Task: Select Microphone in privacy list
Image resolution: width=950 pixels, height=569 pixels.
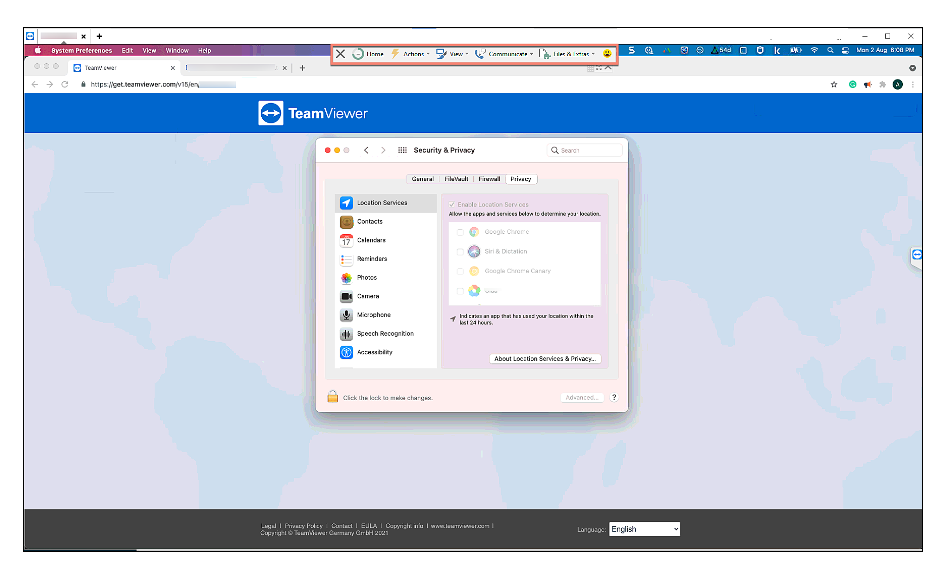Action: [x=386, y=315]
